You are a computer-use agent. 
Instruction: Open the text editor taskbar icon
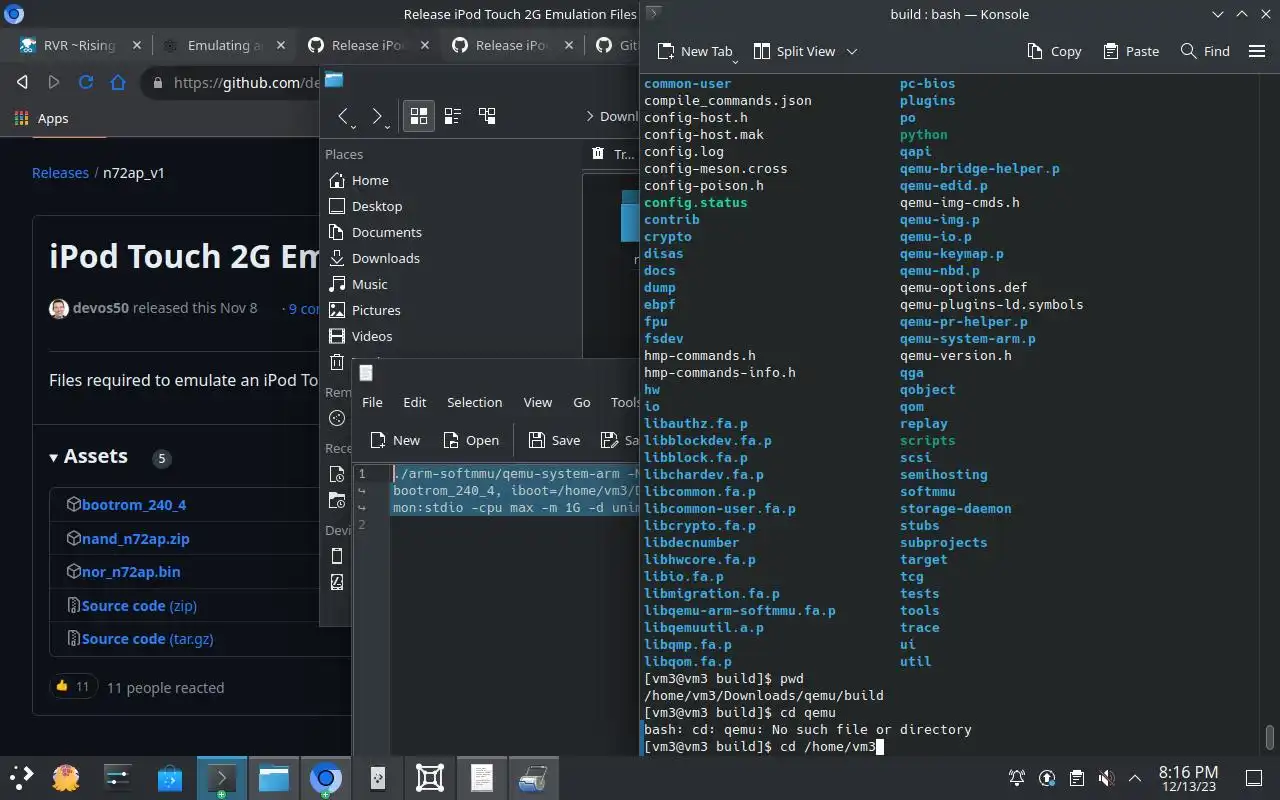point(482,777)
